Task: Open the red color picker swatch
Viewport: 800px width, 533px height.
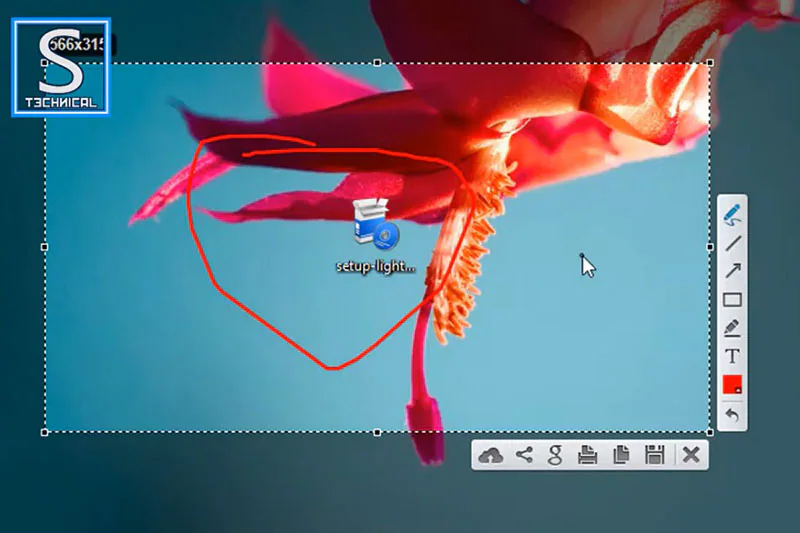Action: click(732, 385)
